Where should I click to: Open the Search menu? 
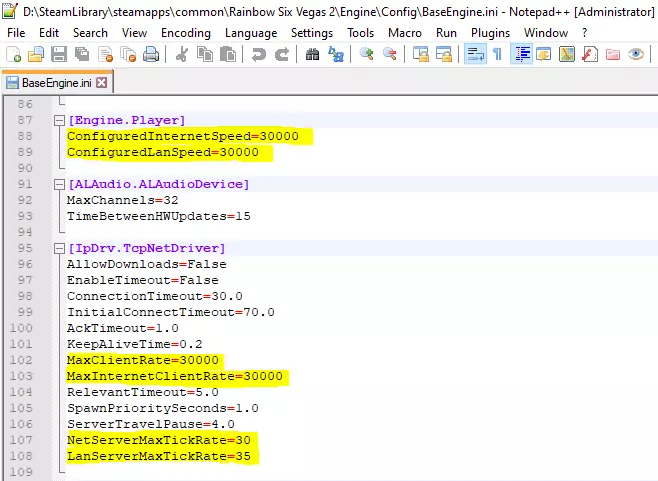90,33
